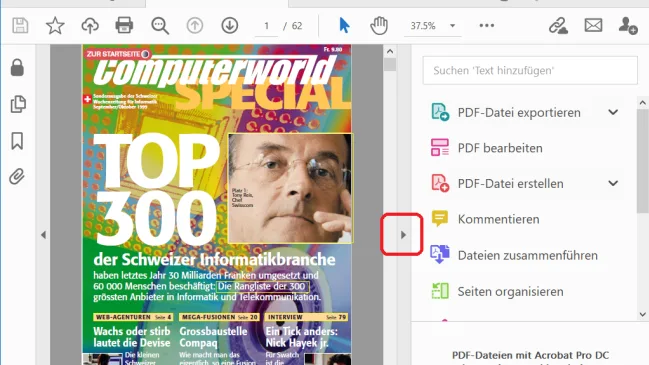The width and height of the screenshot is (649, 365).
Task: Click the Suchen 'Text hinzufügen' search field
Action: (x=530, y=70)
